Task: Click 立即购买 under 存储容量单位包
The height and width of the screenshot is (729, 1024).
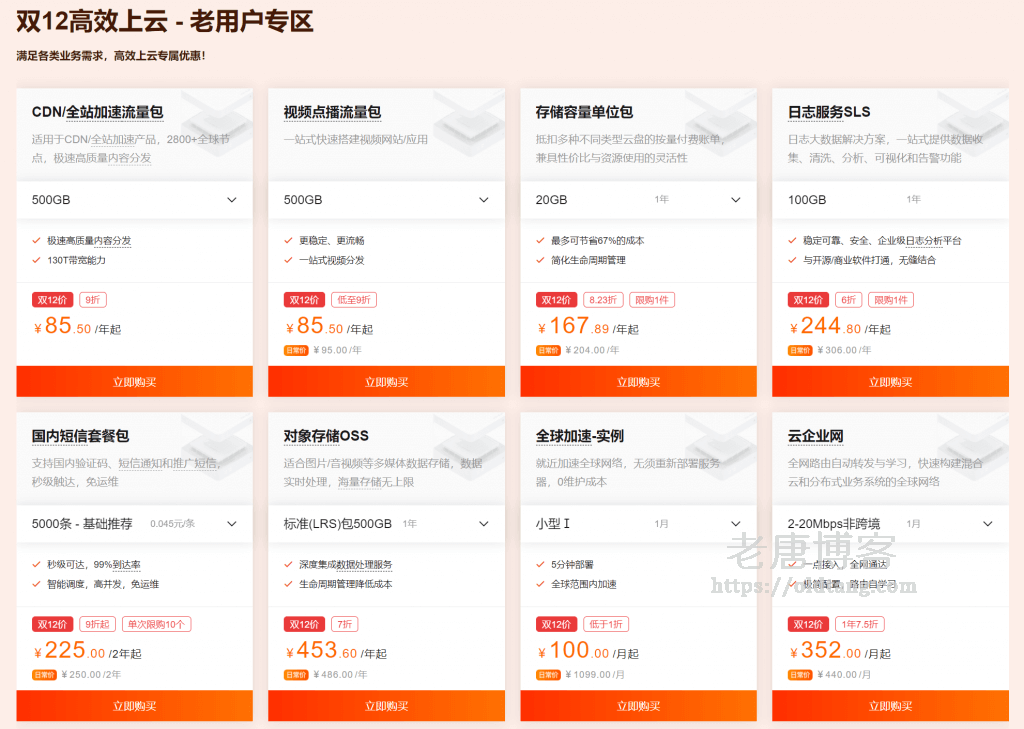Action: pyautogui.click(x=638, y=382)
